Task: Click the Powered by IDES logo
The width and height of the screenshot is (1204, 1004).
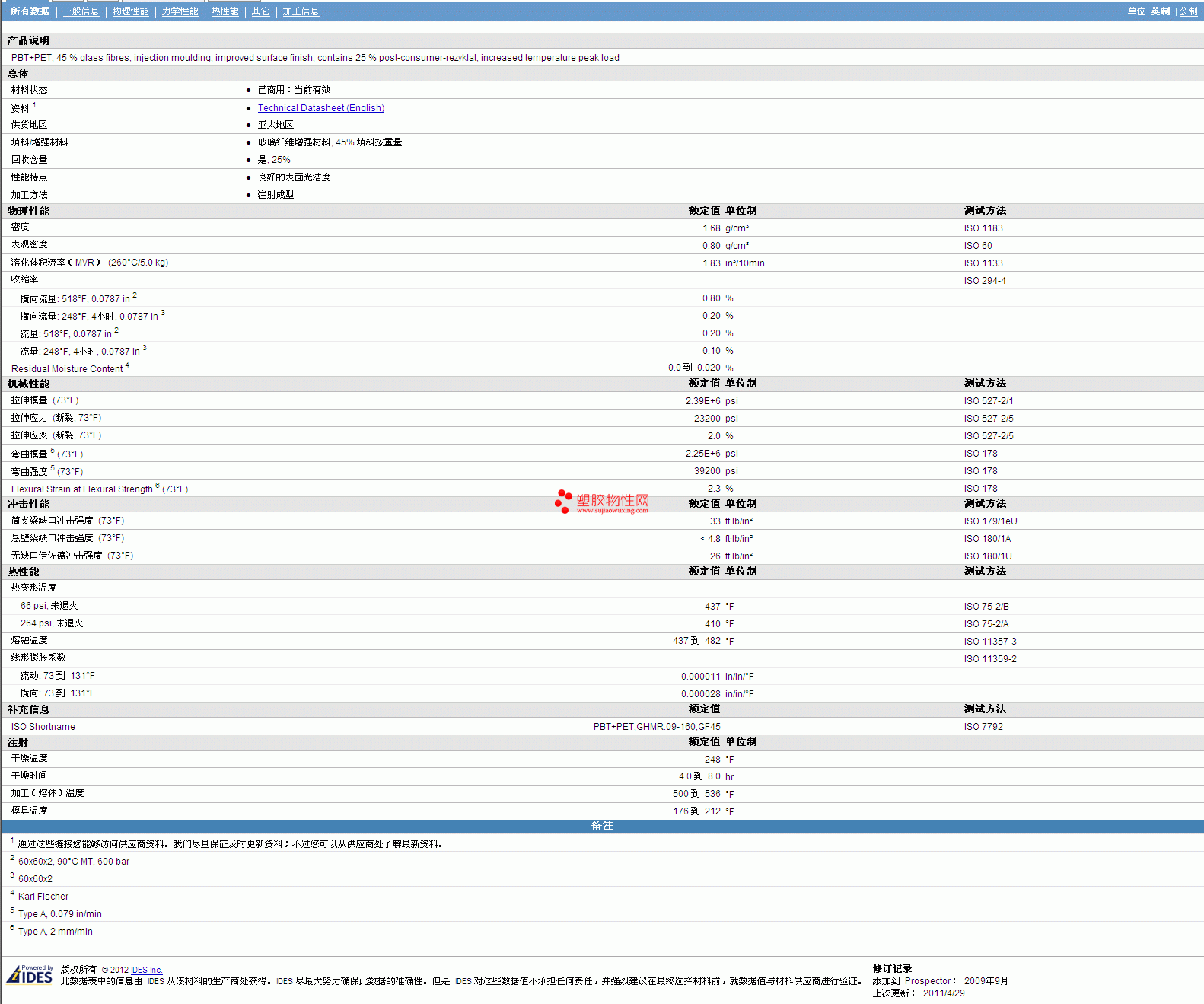Action: (x=30, y=975)
